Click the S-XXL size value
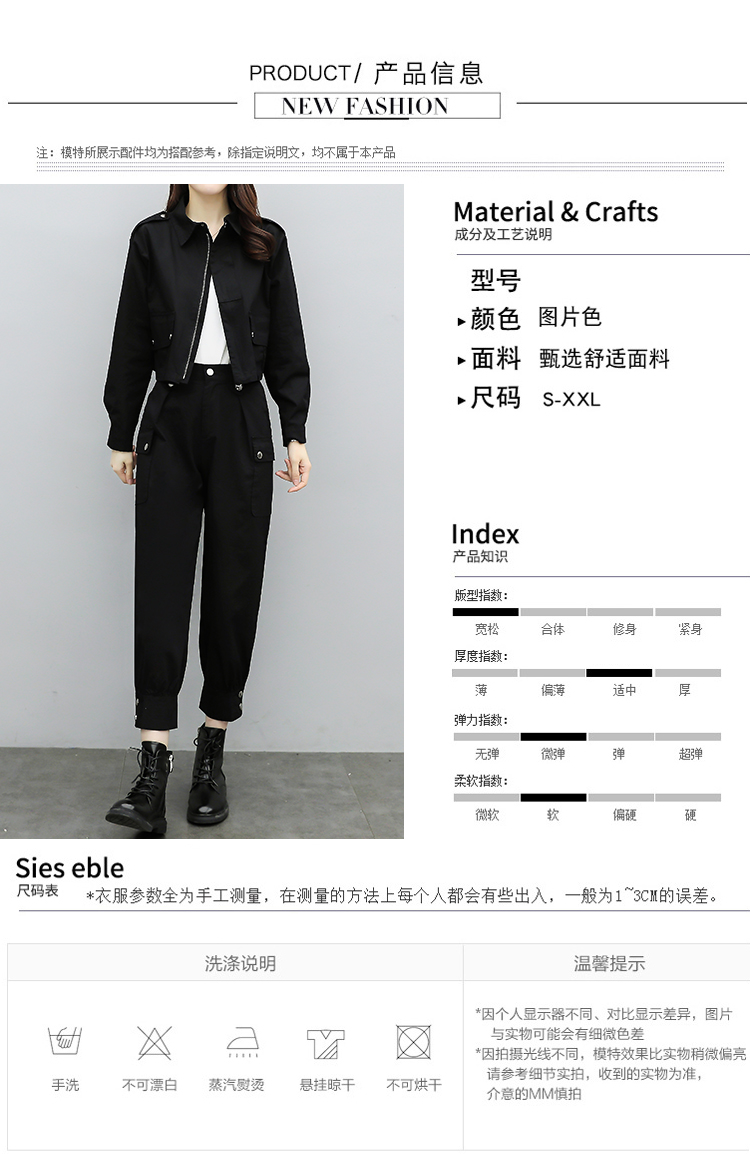Screen dimensions: 750x1154 click(571, 400)
